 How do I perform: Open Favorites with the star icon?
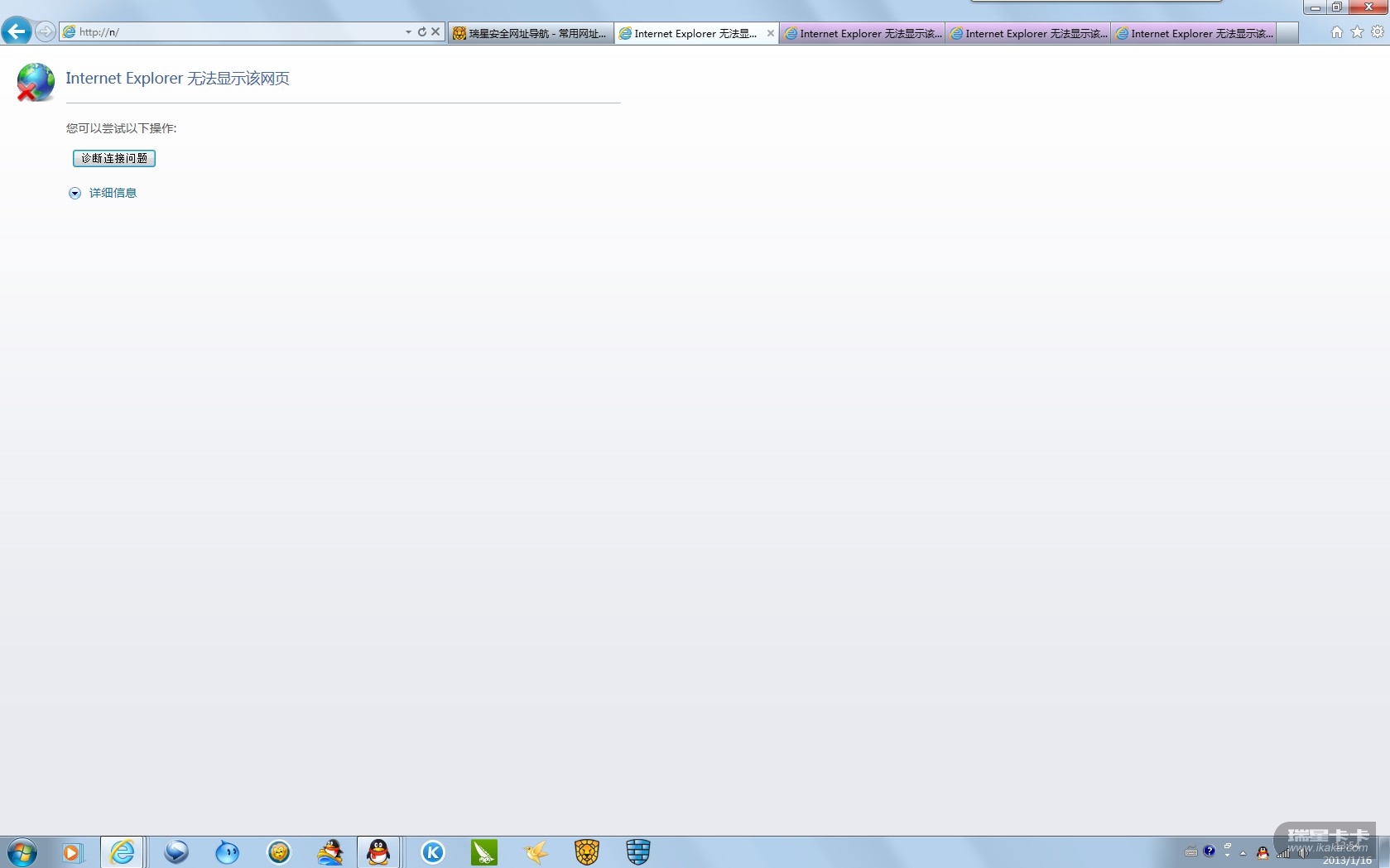click(1357, 32)
